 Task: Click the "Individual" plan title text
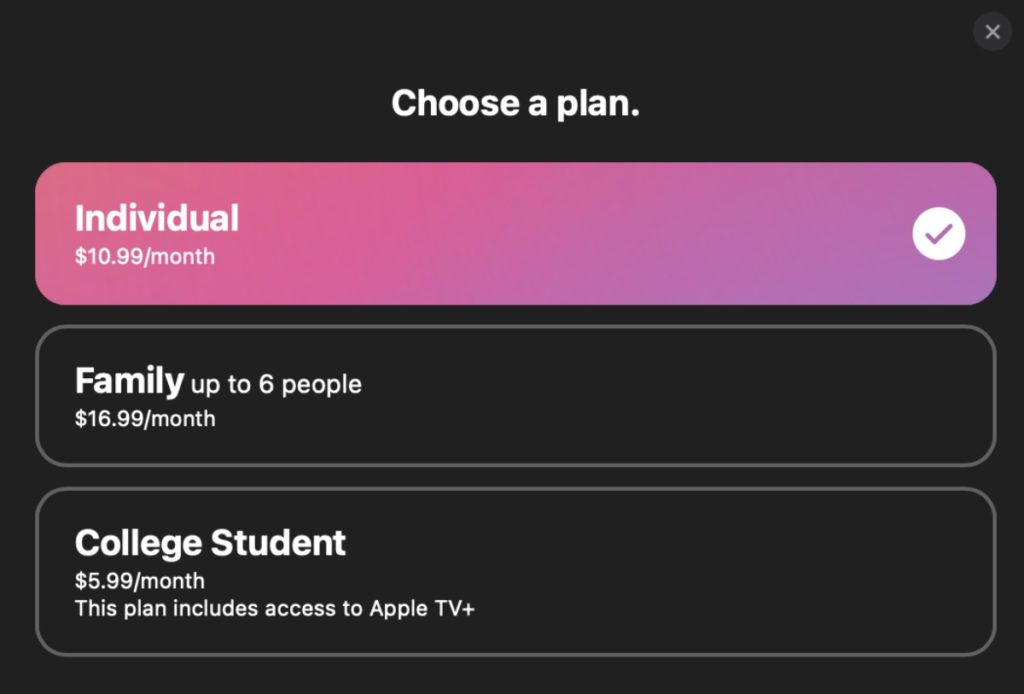[x=157, y=218]
